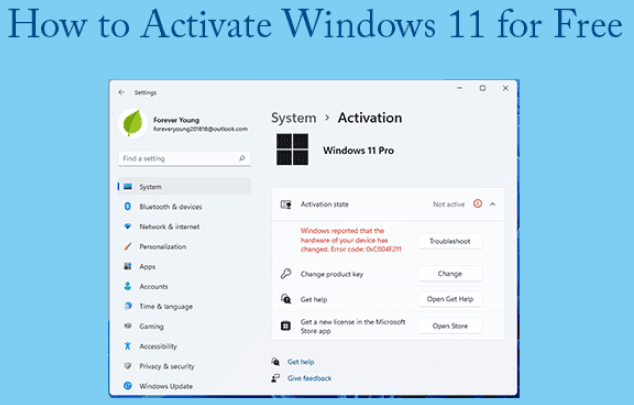Click the Open Get Help button
634x405 pixels.
click(449, 299)
